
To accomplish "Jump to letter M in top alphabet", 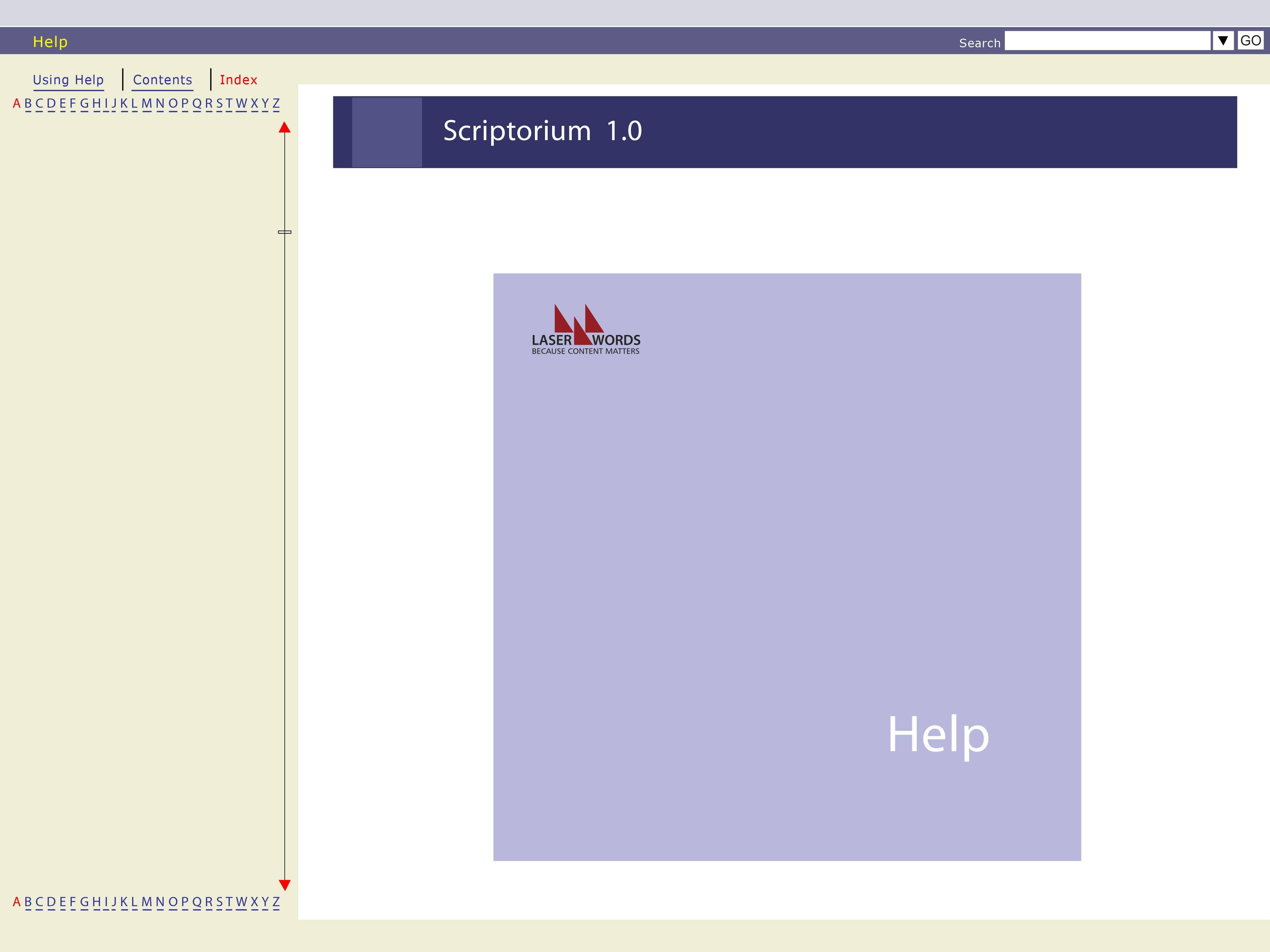I will (x=146, y=103).
